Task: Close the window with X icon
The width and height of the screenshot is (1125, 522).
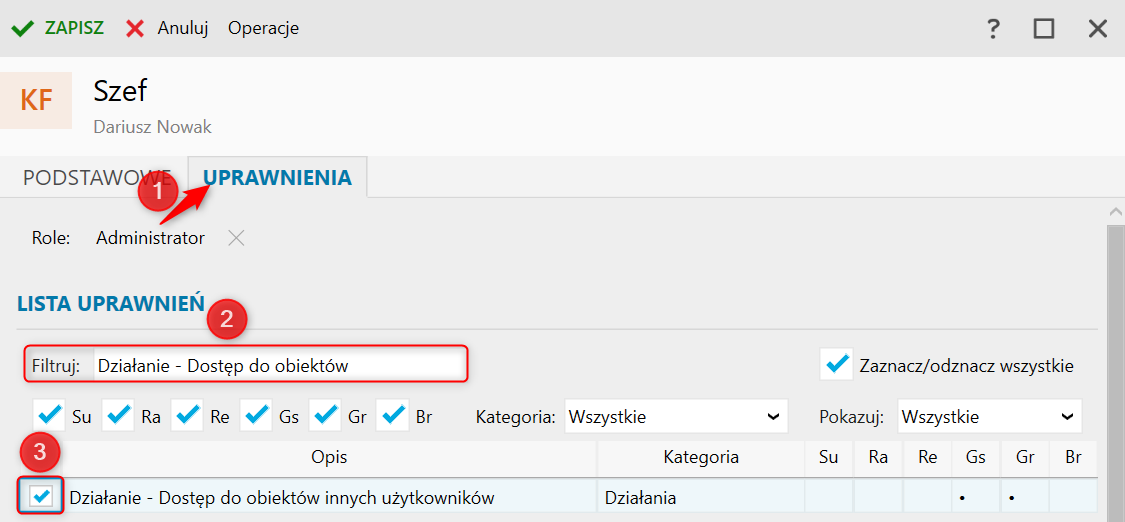Action: point(1098,28)
